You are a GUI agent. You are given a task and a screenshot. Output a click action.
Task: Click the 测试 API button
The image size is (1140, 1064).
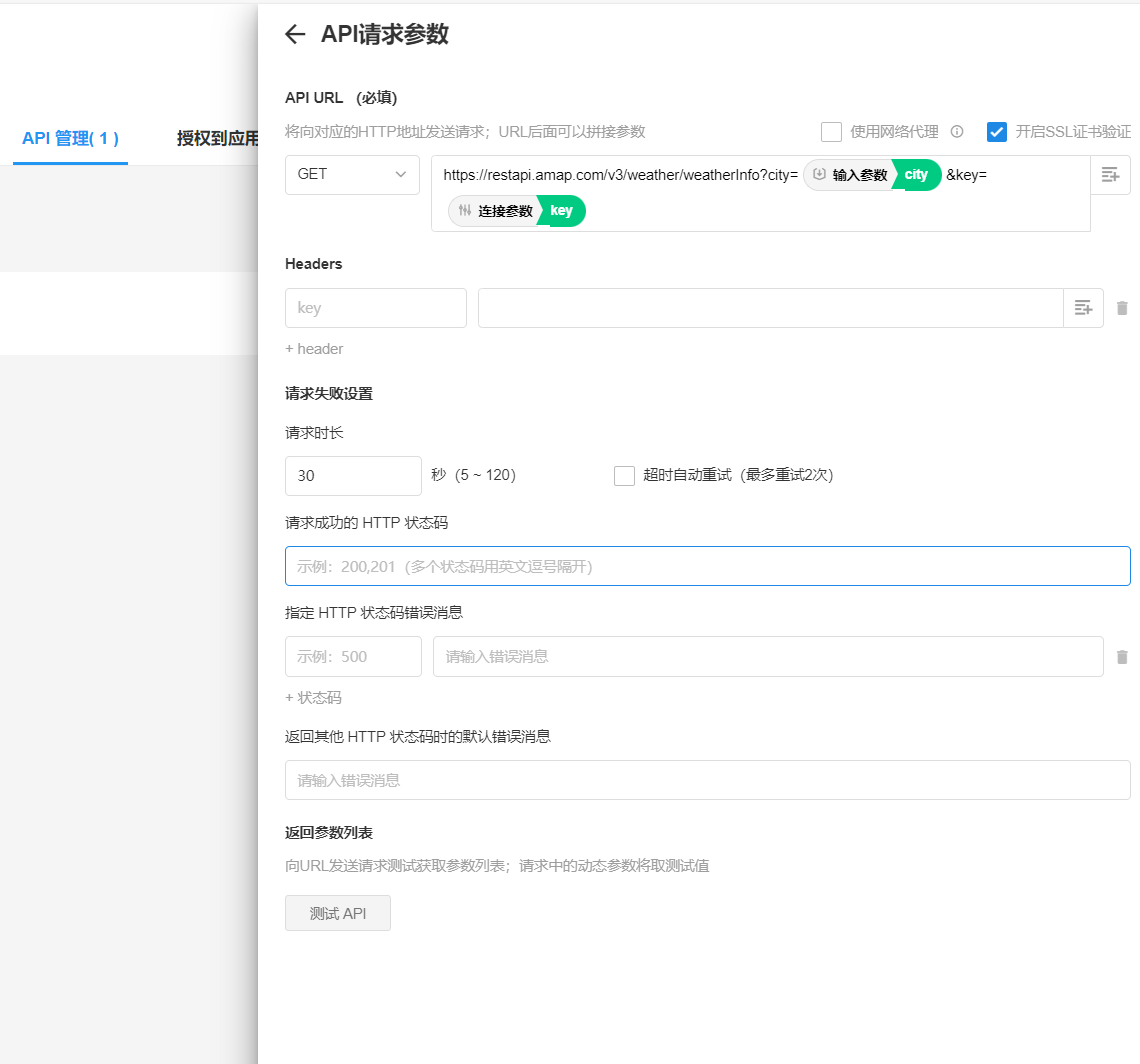coord(337,913)
